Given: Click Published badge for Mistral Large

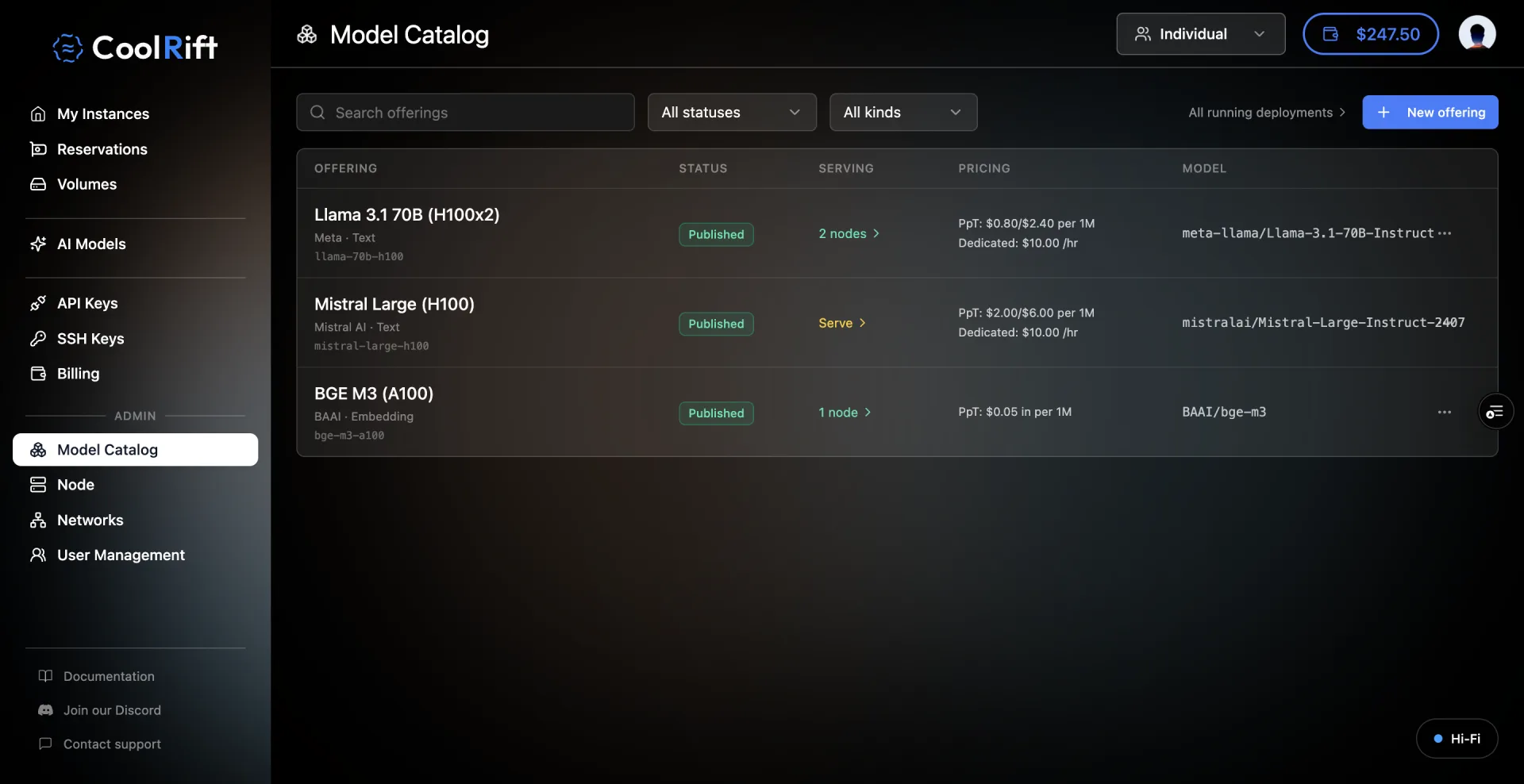Looking at the screenshot, I should click(716, 324).
